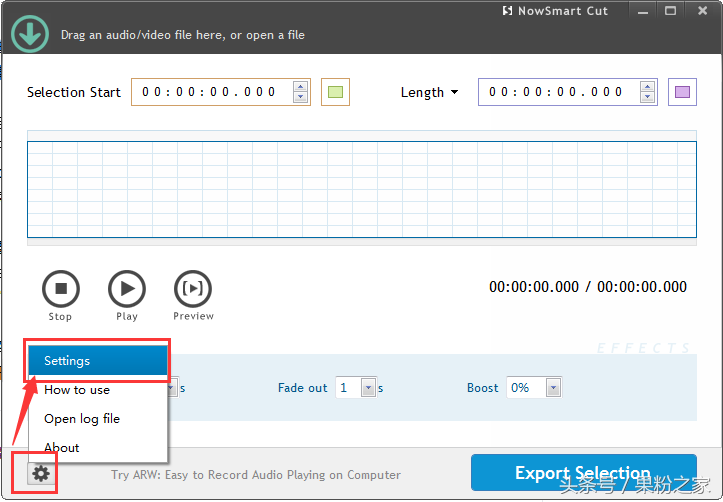This screenshot has width=723, height=502.
Task: Click the Length time field
Action: pos(568,92)
